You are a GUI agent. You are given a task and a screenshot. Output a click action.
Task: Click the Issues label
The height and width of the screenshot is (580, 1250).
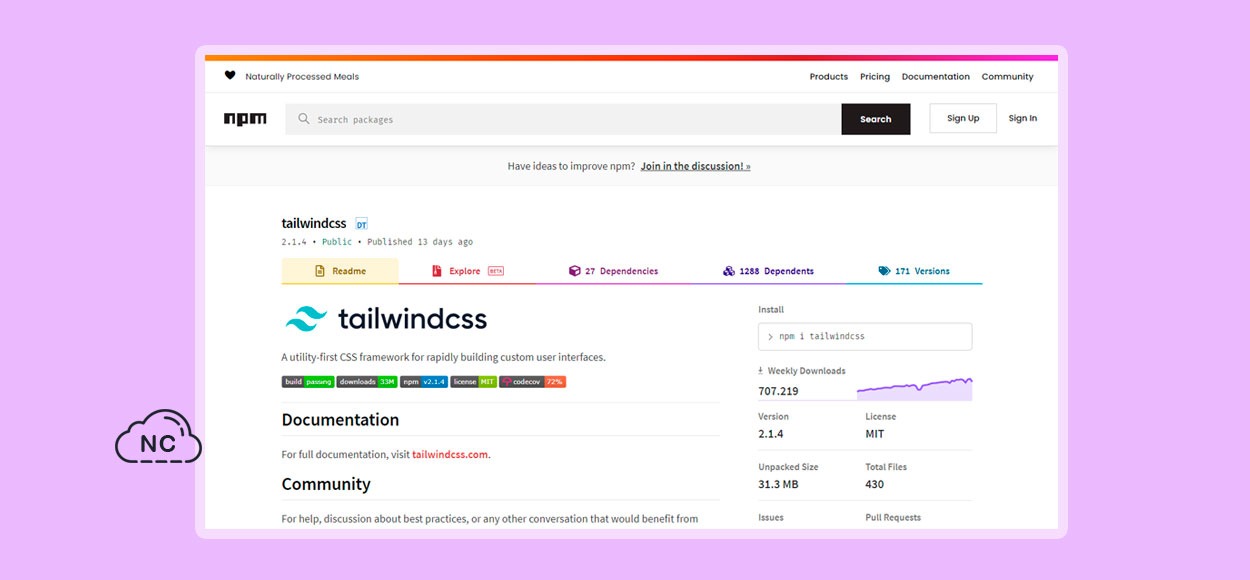[x=771, y=518]
